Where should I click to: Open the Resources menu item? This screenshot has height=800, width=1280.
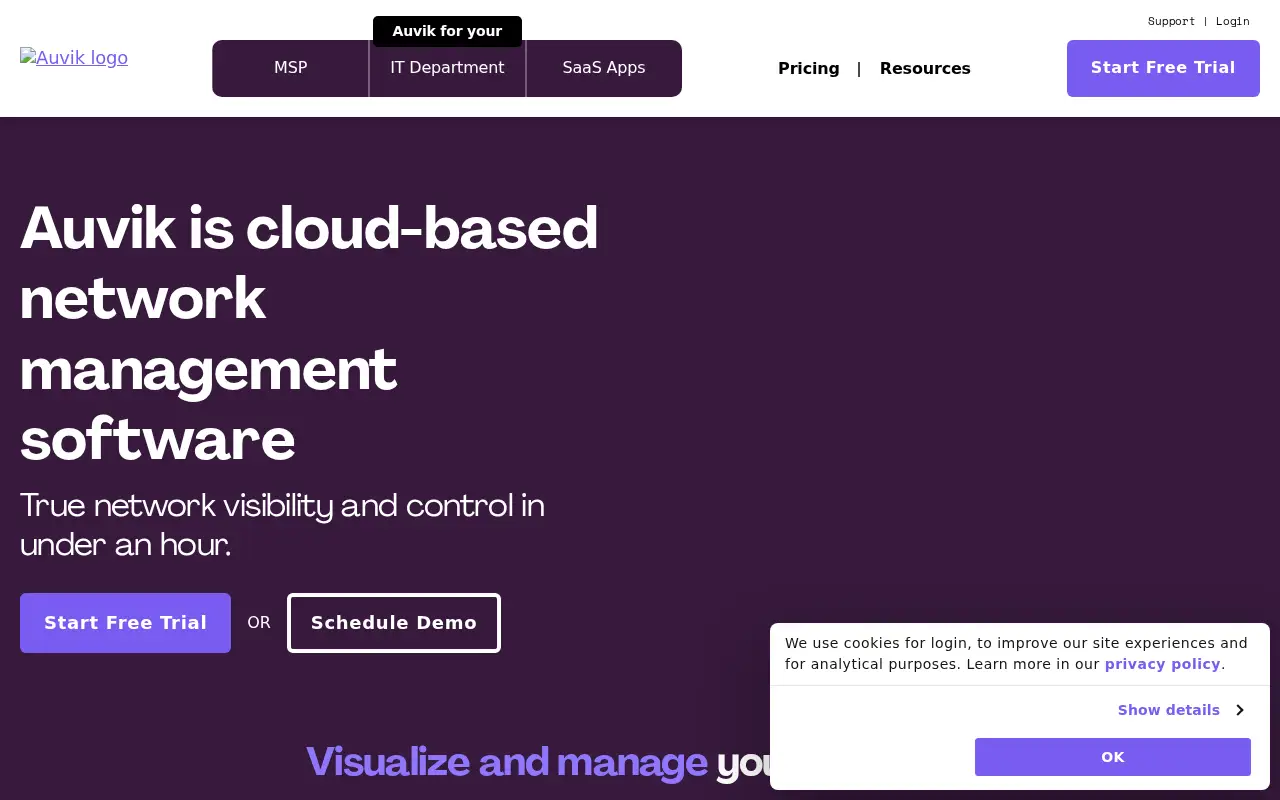tap(925, 68)
